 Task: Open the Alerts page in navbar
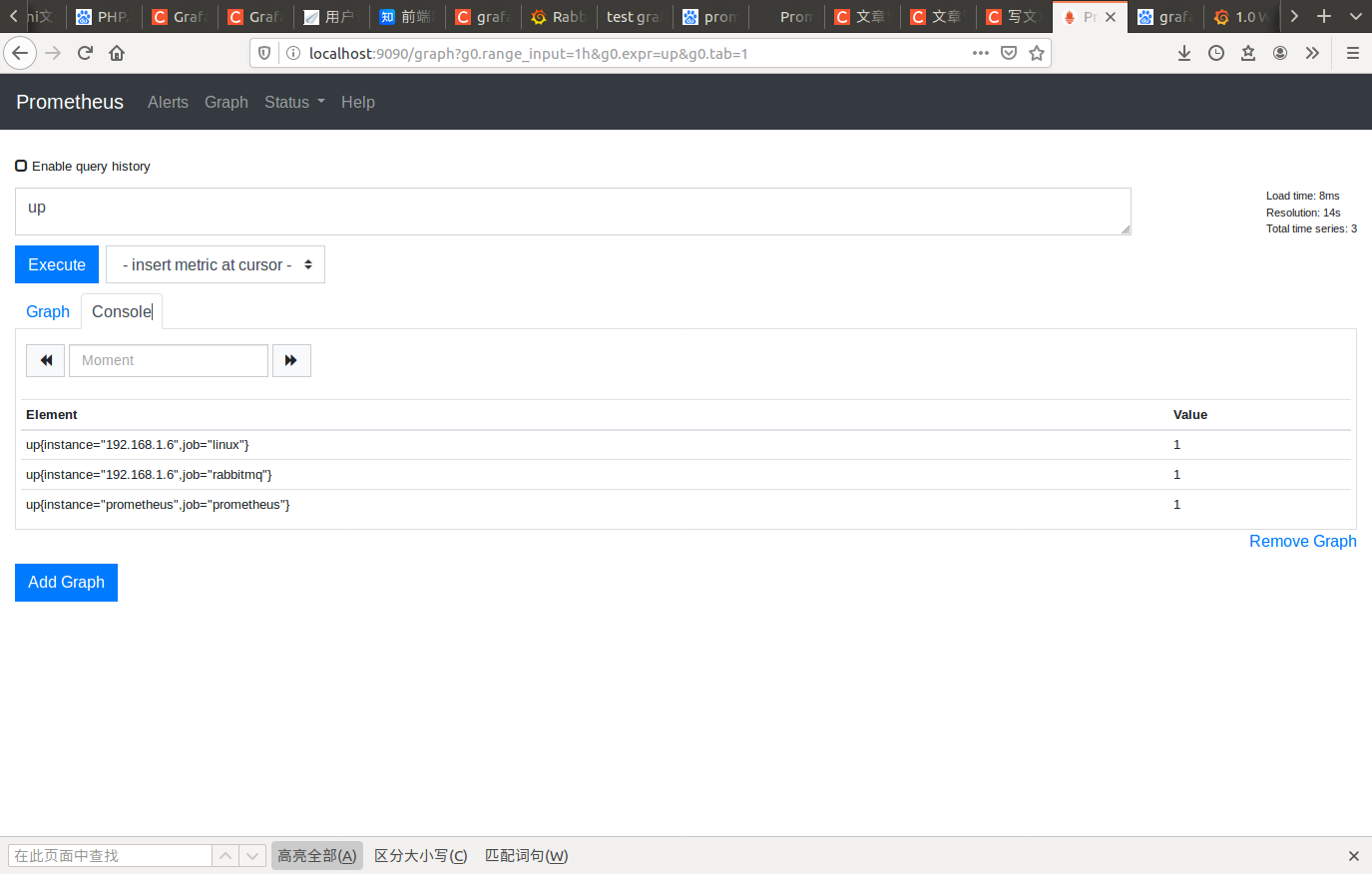[x=168, y=102]
